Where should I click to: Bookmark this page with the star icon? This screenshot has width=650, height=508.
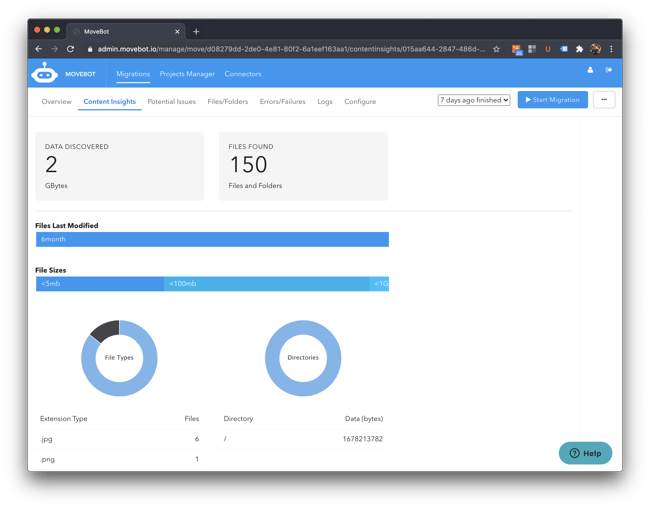pyautogui.click(x=497, y=49)
